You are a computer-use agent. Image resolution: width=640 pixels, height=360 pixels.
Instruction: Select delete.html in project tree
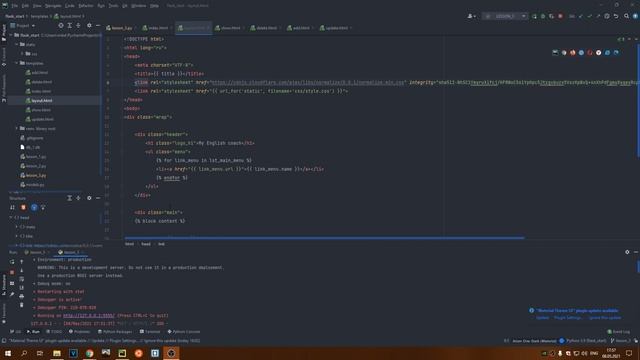[41, 82]
